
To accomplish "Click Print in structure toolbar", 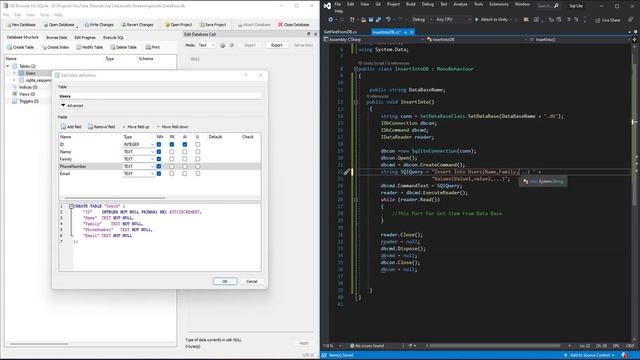I will (x=153, y=47).
